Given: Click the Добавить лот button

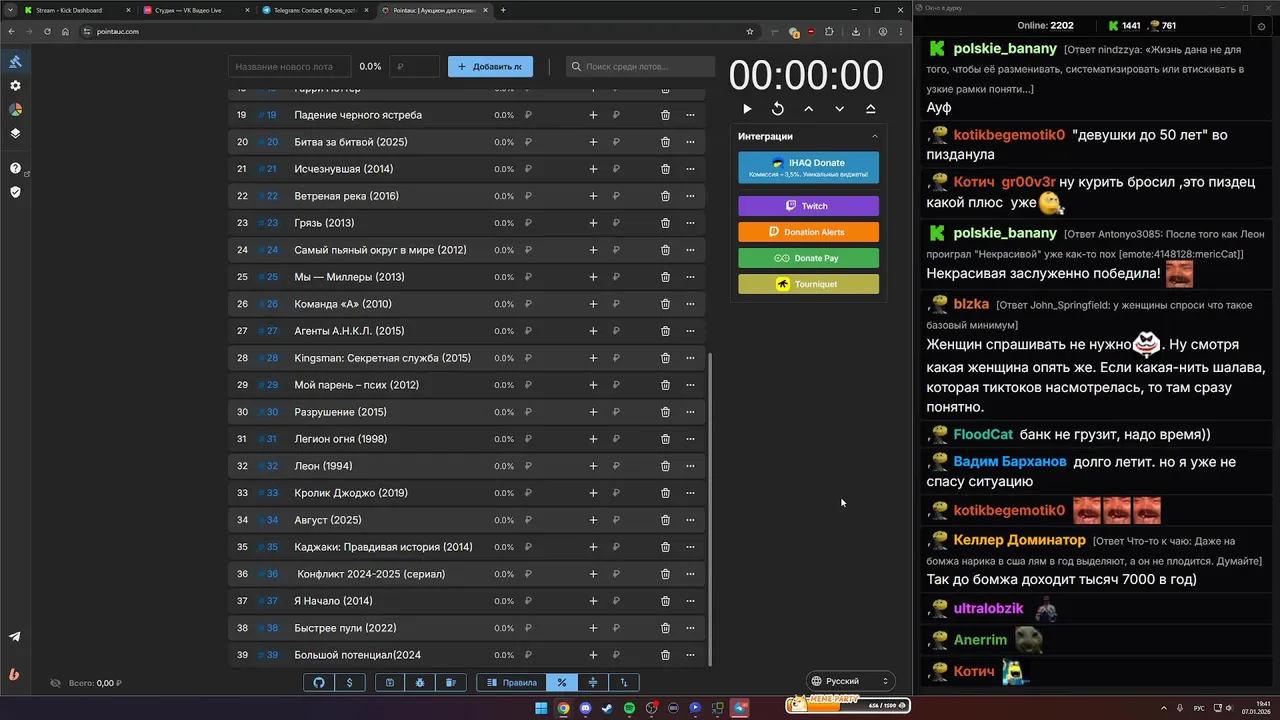Looking at the screenshot, I should [490, 67].
